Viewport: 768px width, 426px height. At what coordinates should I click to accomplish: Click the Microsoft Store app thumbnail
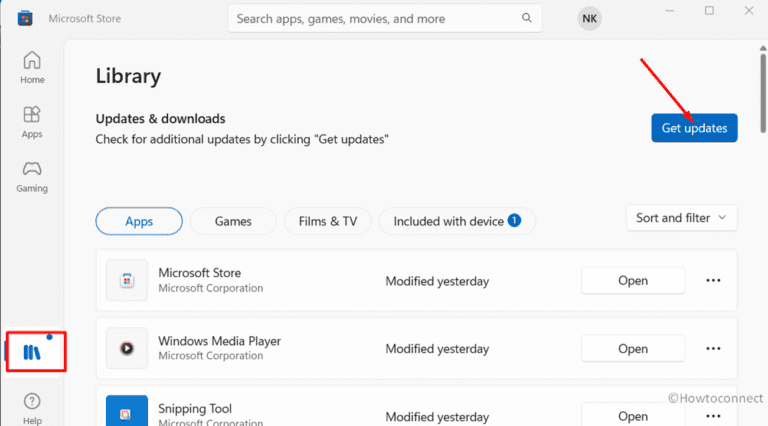tap(127, 280)
